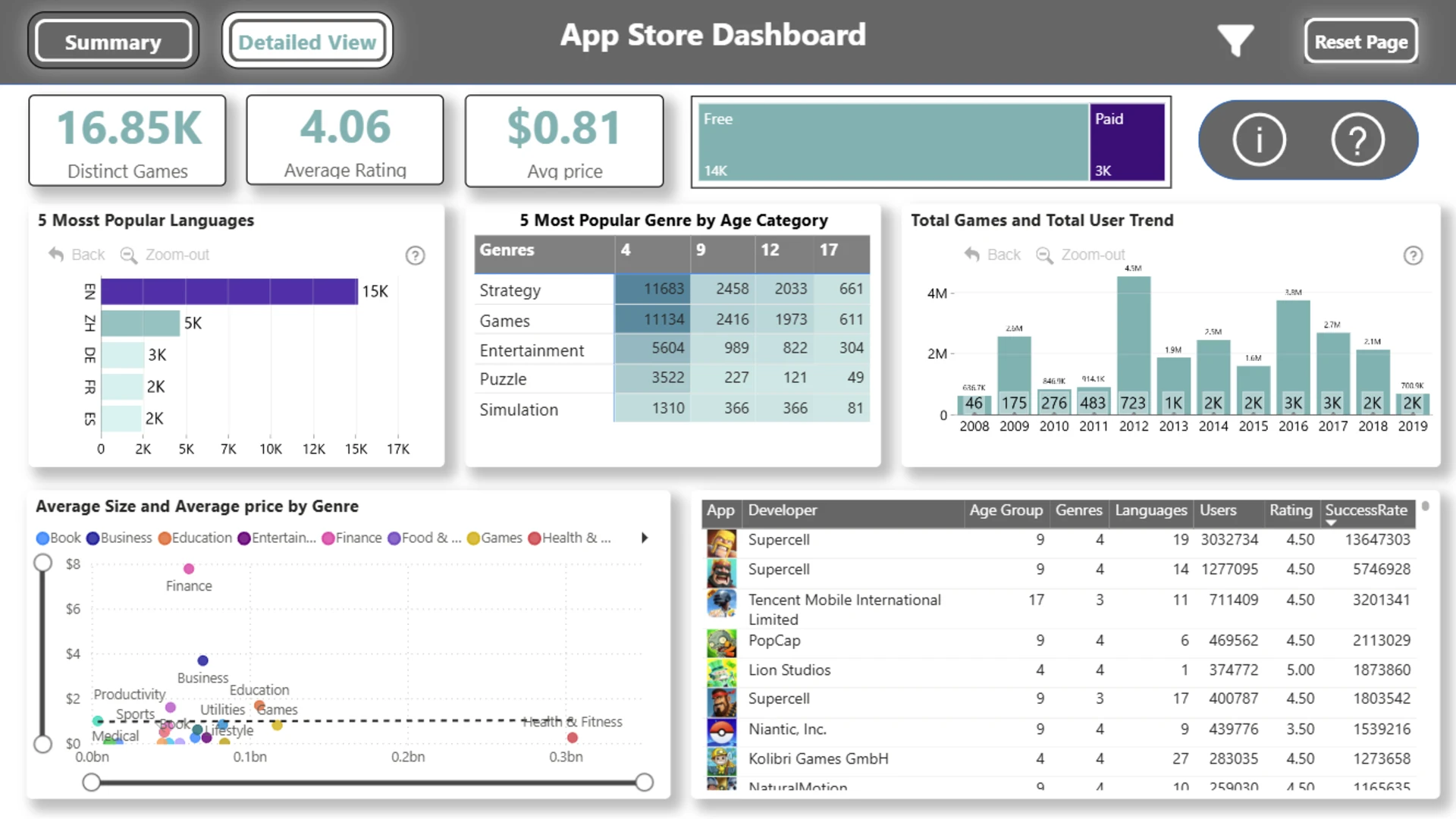Open the question mark help icon

point(1357,140)
